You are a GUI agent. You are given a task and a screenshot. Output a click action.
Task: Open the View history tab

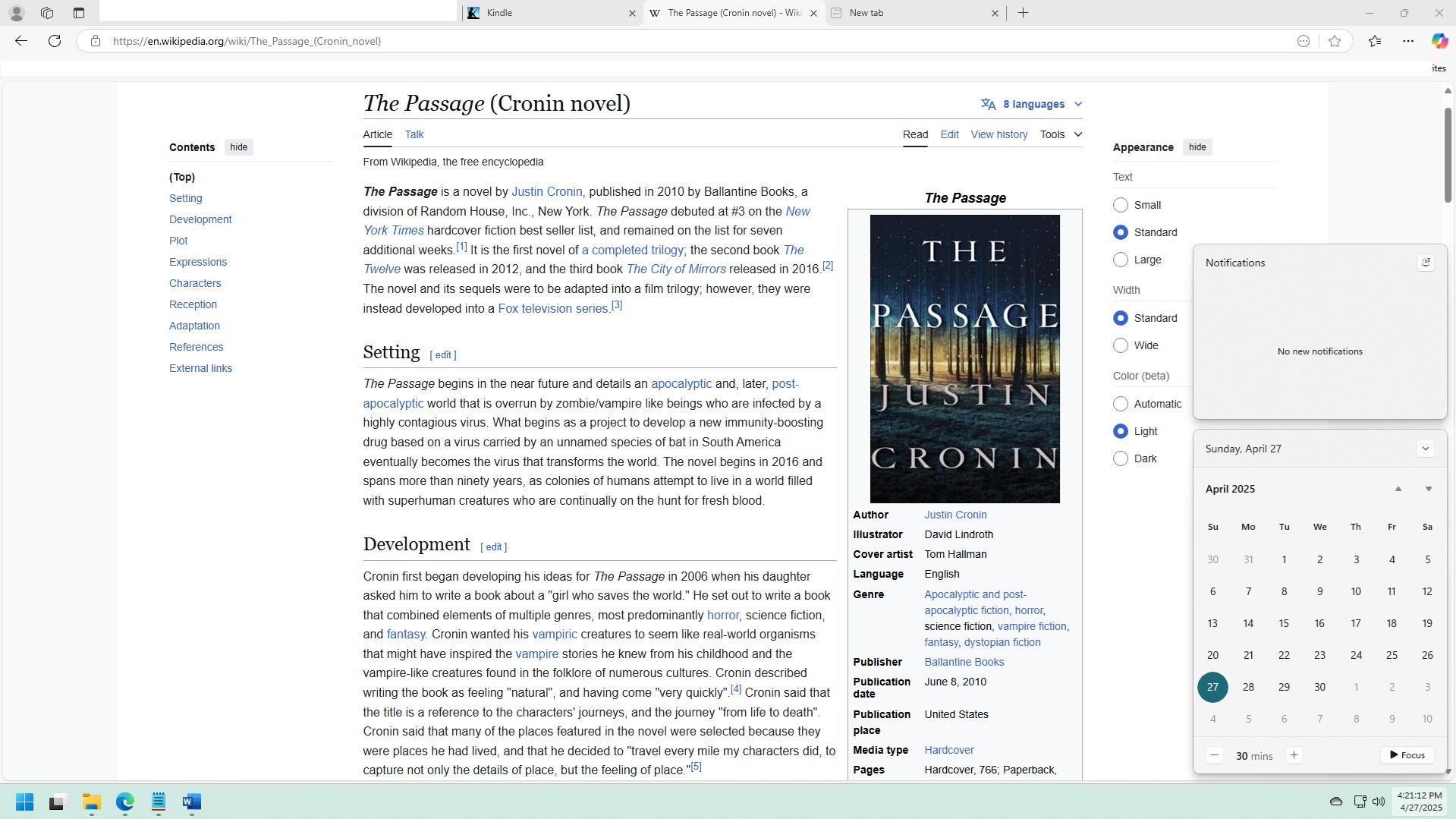pyautogui.click(x=999, y=134)
